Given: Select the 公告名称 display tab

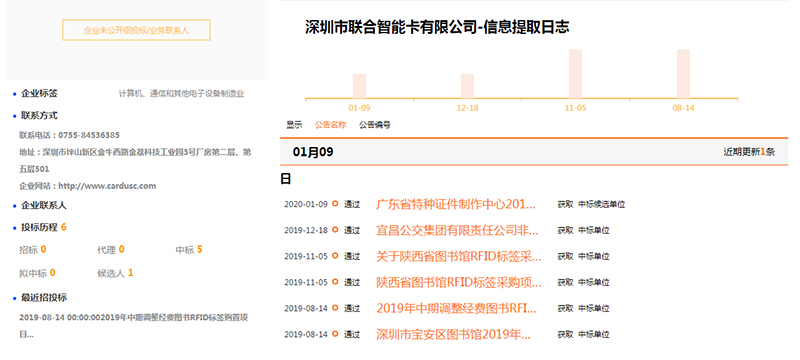Looking at the screenshot, I should pyautogui.click(x=331, y=124).
